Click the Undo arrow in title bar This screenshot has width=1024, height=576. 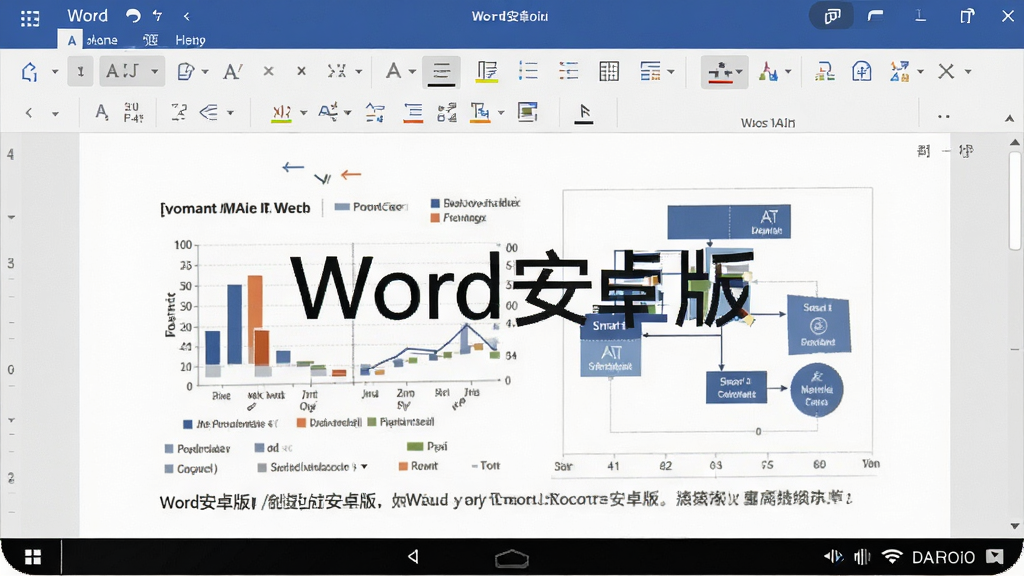(133, 16)
